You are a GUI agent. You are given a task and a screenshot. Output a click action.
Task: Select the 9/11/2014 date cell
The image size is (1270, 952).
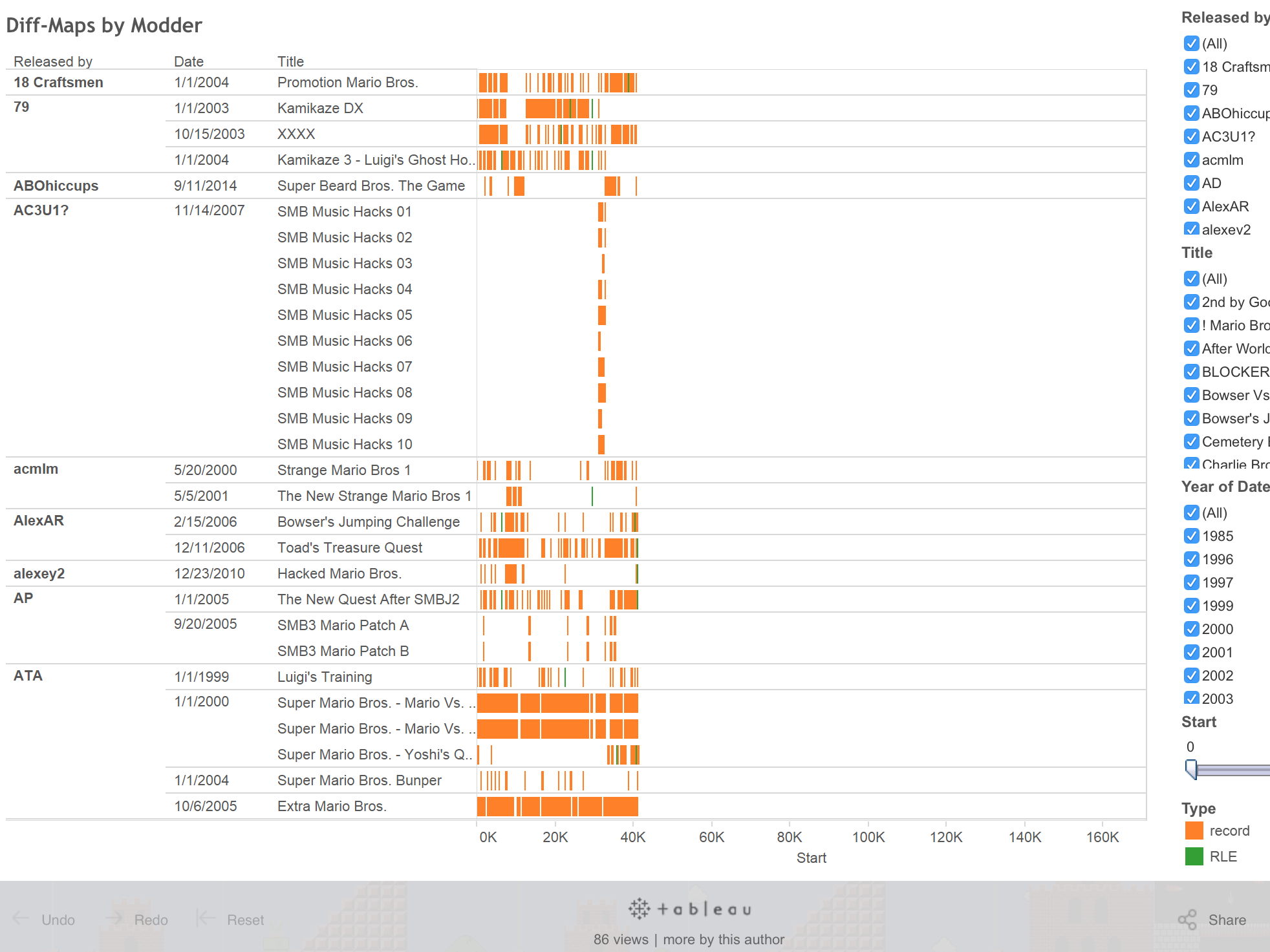click(x=205, y=185)
